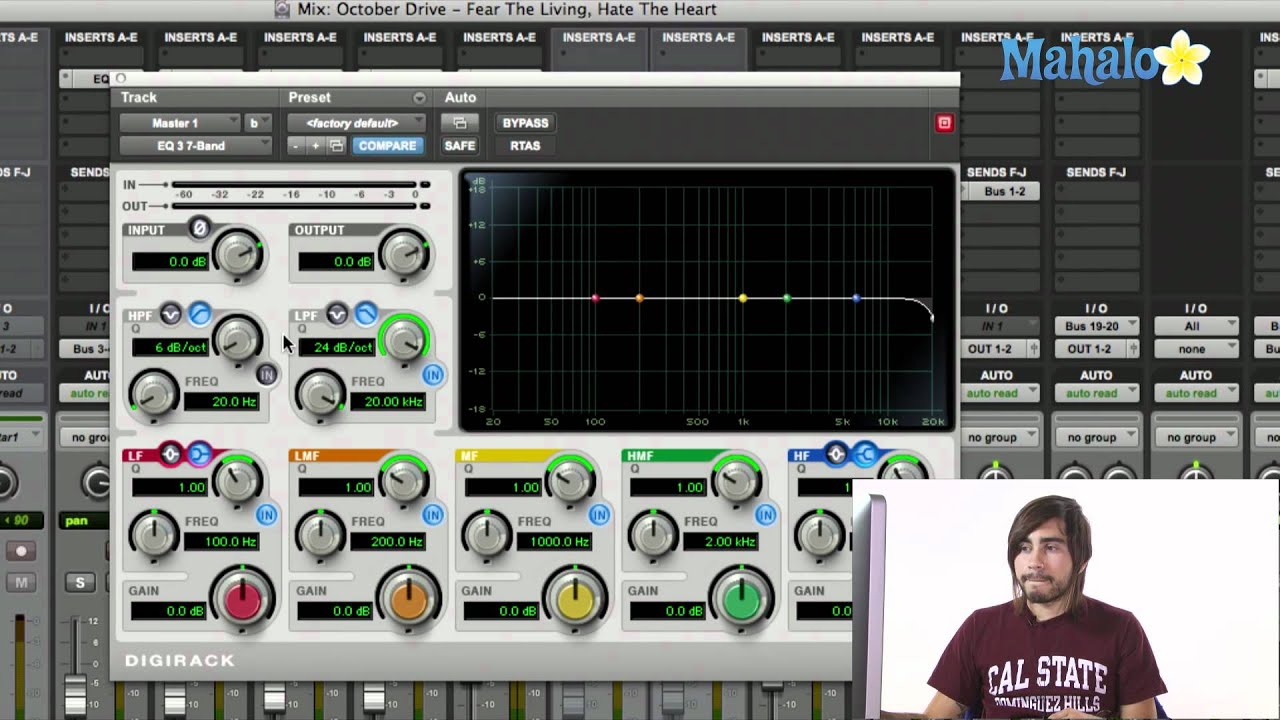Toggle the MF band IN button
Viewport: 1280px width, 720px height.
(599, 514)
